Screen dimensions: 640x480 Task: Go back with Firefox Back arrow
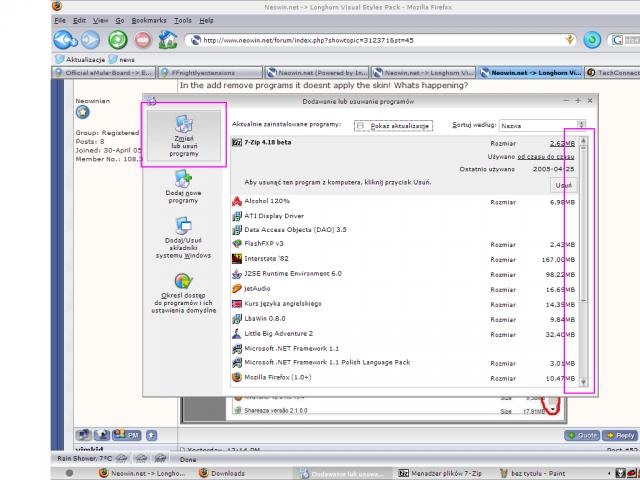64,40
